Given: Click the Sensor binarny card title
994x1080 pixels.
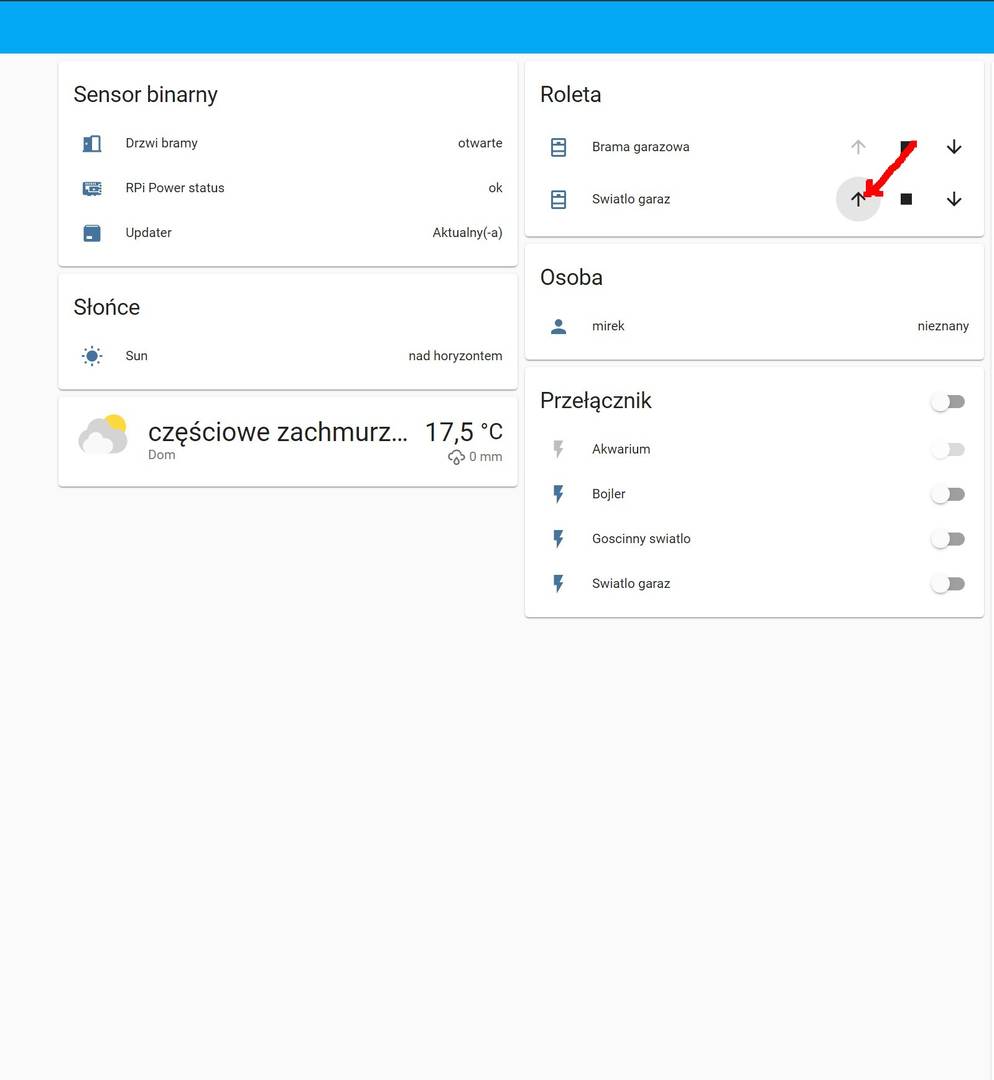Looking at the screenshot, I should point(145,94).
